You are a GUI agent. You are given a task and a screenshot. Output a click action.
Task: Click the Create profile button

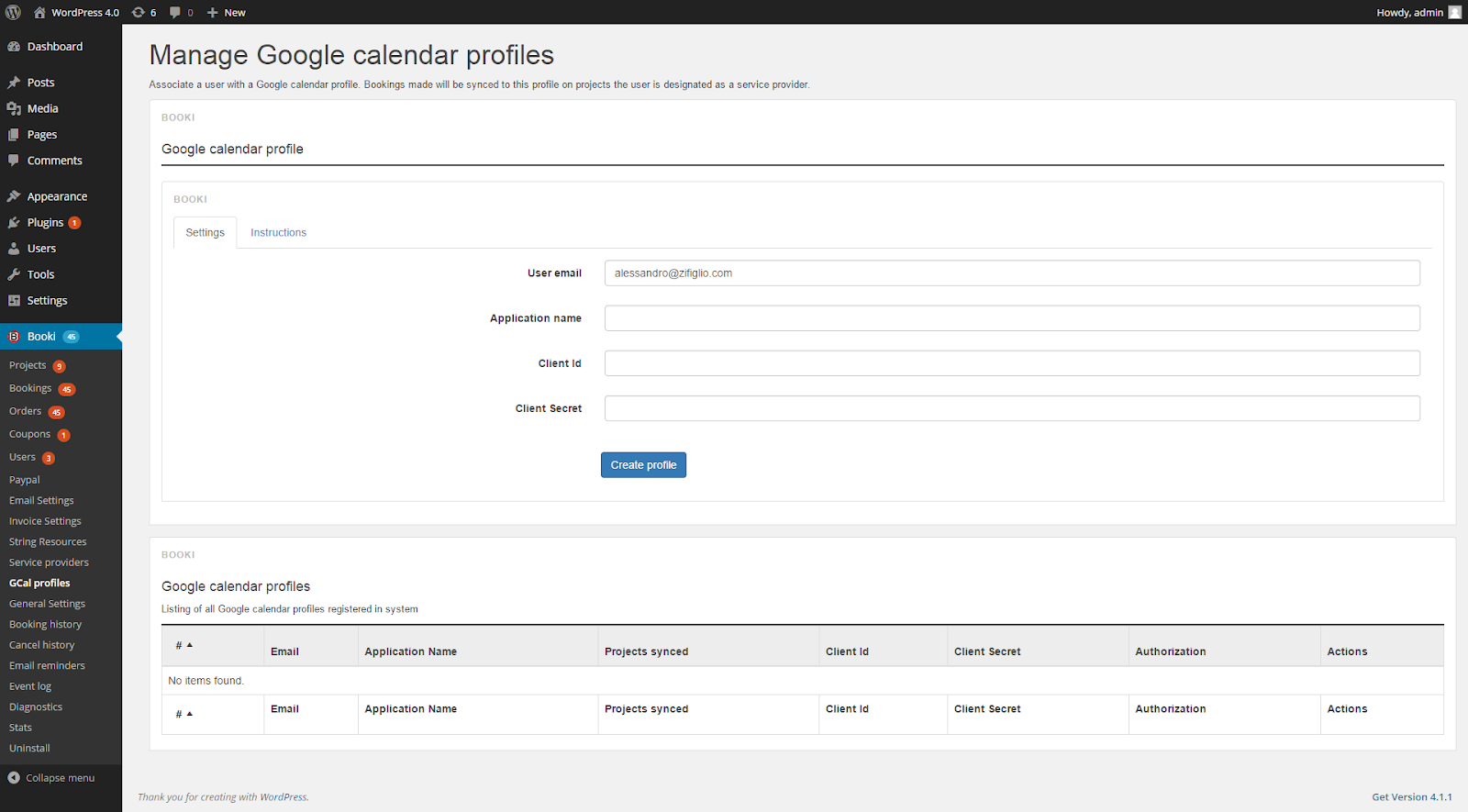(x=643, y=465)
